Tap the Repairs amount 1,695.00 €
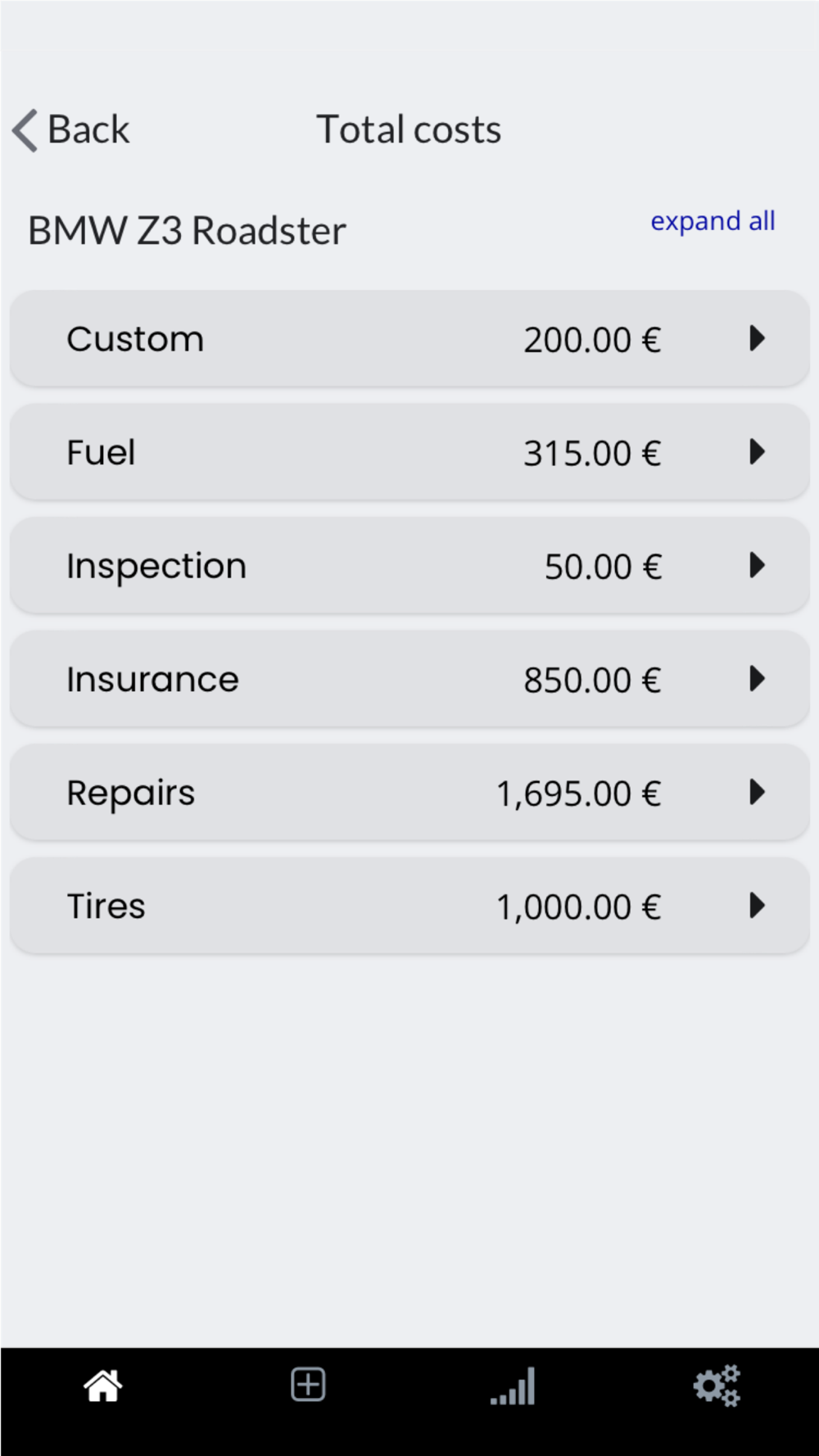Screen dimensions: 819x1456 579,794
